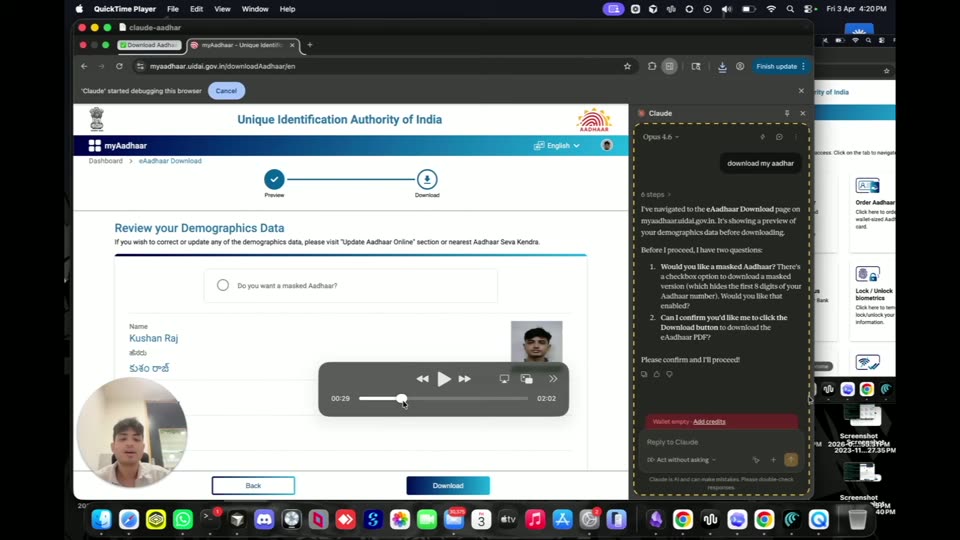Screen dimensions: 960x540
Task: Click the remaining time 02:02 label
Action: pos(546,399)
